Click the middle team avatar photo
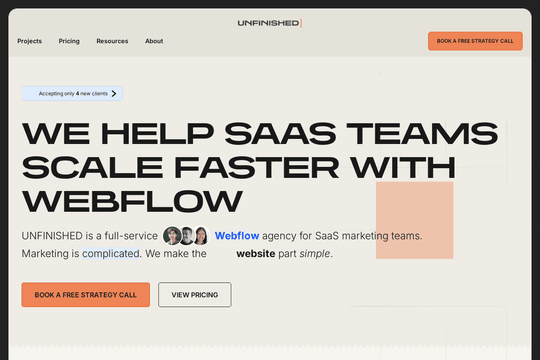Screen dimensions: 540x360 [187, 236]
